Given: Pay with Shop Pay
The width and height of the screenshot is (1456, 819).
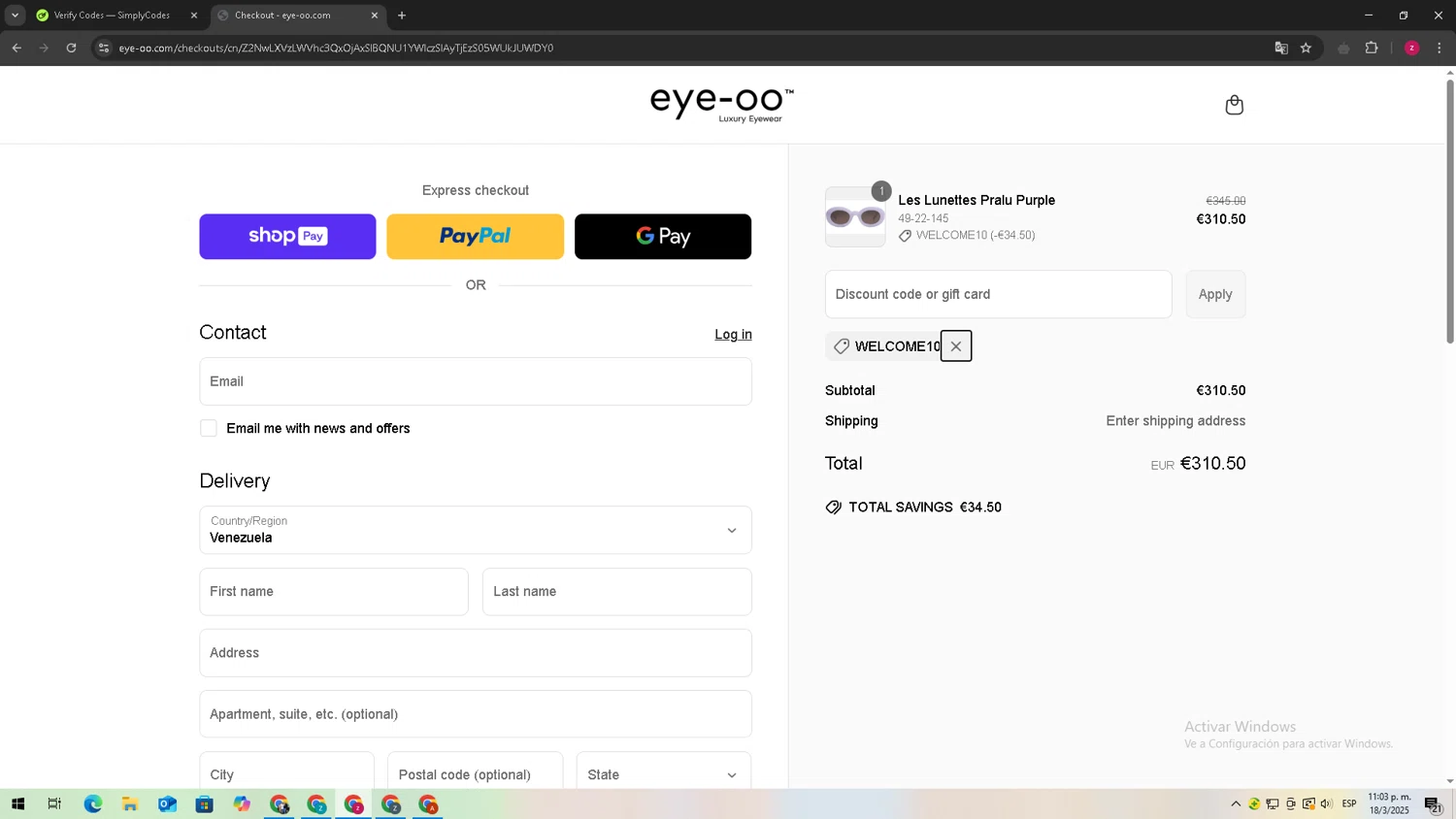Looking at the screenshot, I should click(x=287, y=237).
